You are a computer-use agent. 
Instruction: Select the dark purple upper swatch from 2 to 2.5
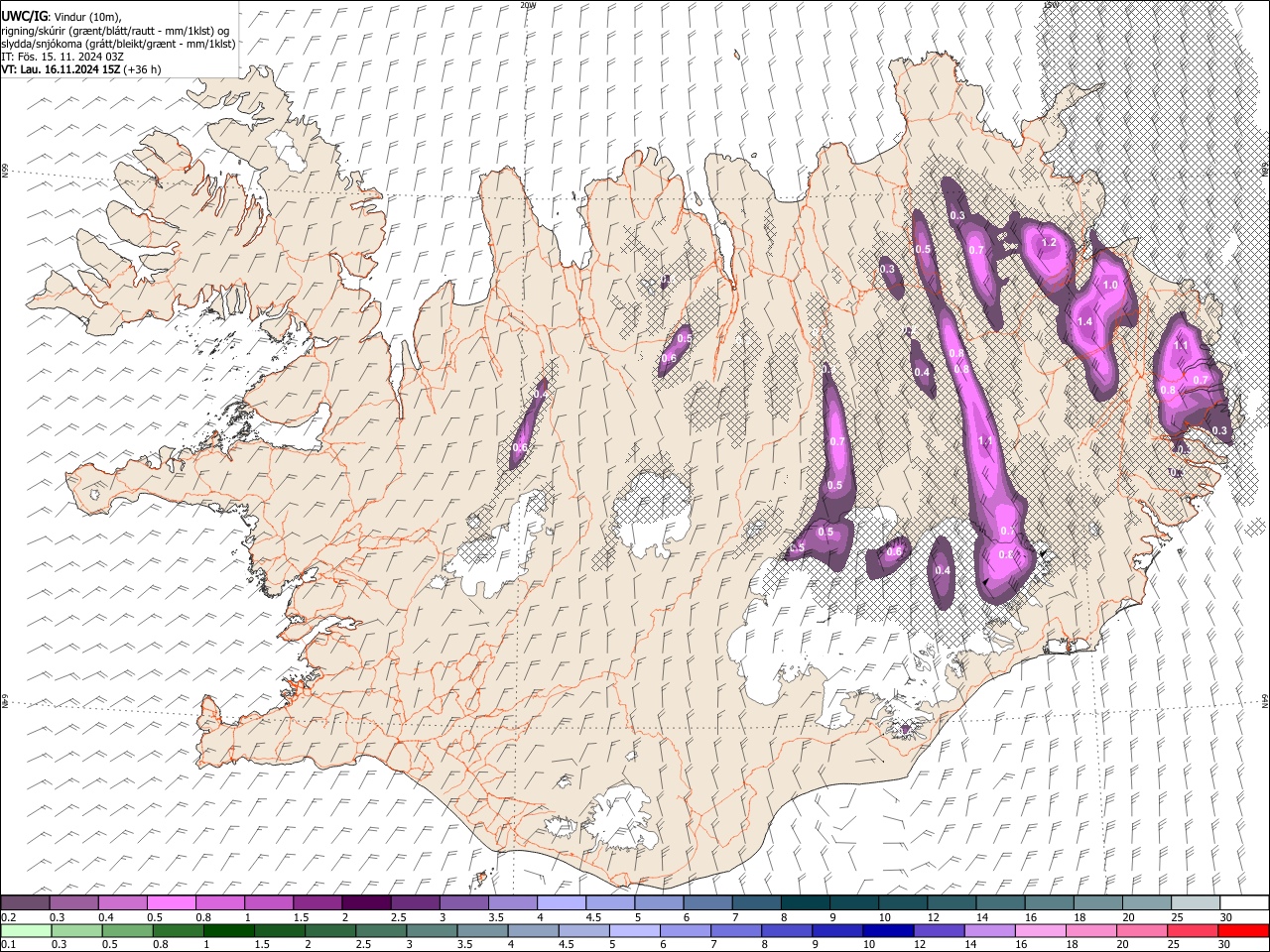[x=366, y=902]
